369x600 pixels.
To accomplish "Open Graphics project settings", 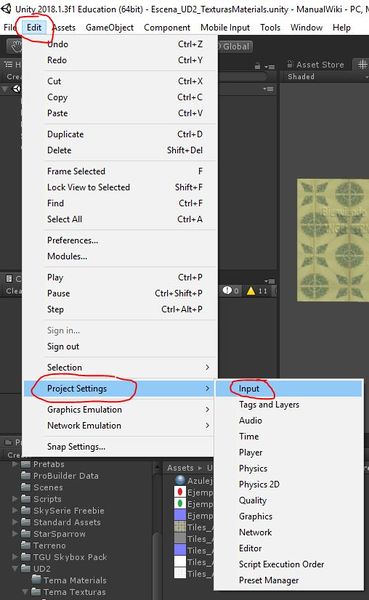I will 289,517.
